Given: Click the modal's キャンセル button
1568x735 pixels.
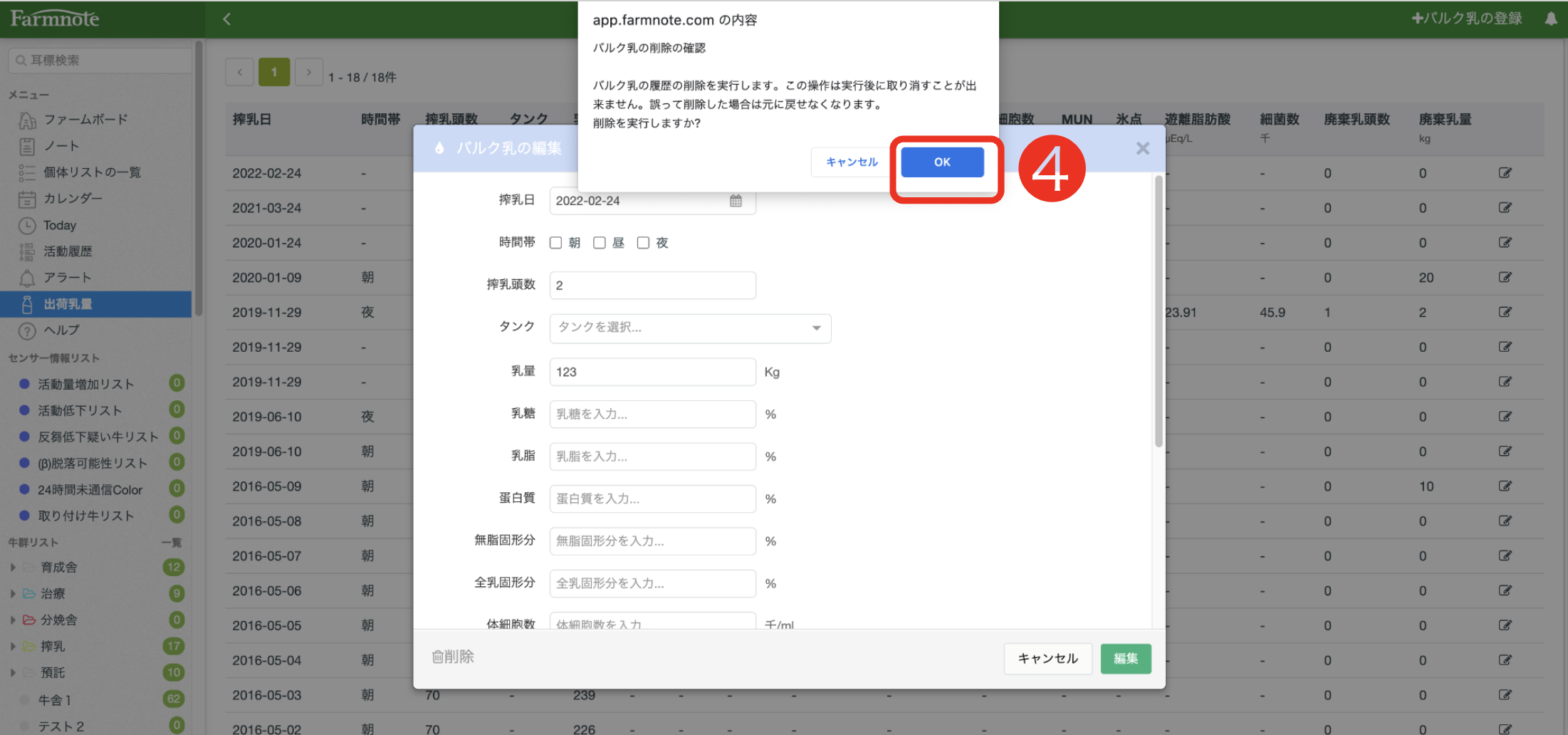Looking at the screenshot, I should (1047, 659).
